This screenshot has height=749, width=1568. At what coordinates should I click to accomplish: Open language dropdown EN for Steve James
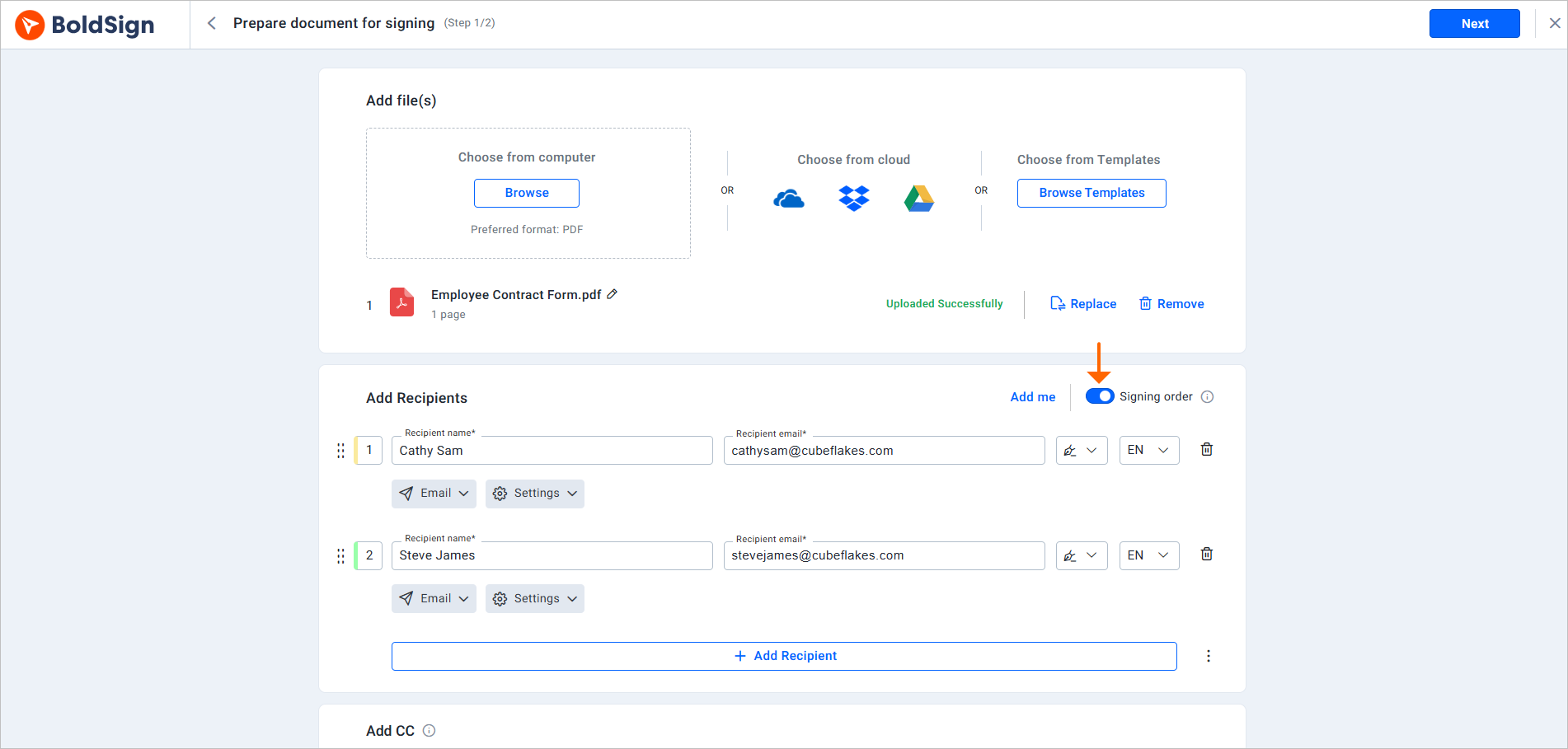pos(1148,555)
